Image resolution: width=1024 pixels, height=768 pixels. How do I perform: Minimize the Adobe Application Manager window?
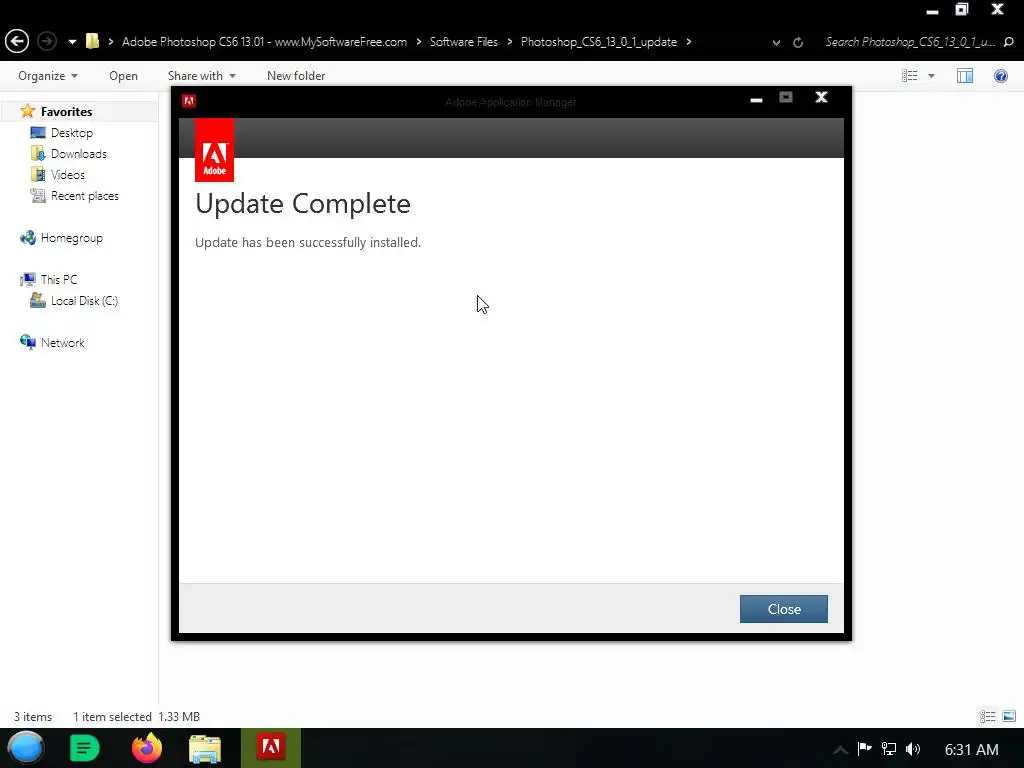756,99
